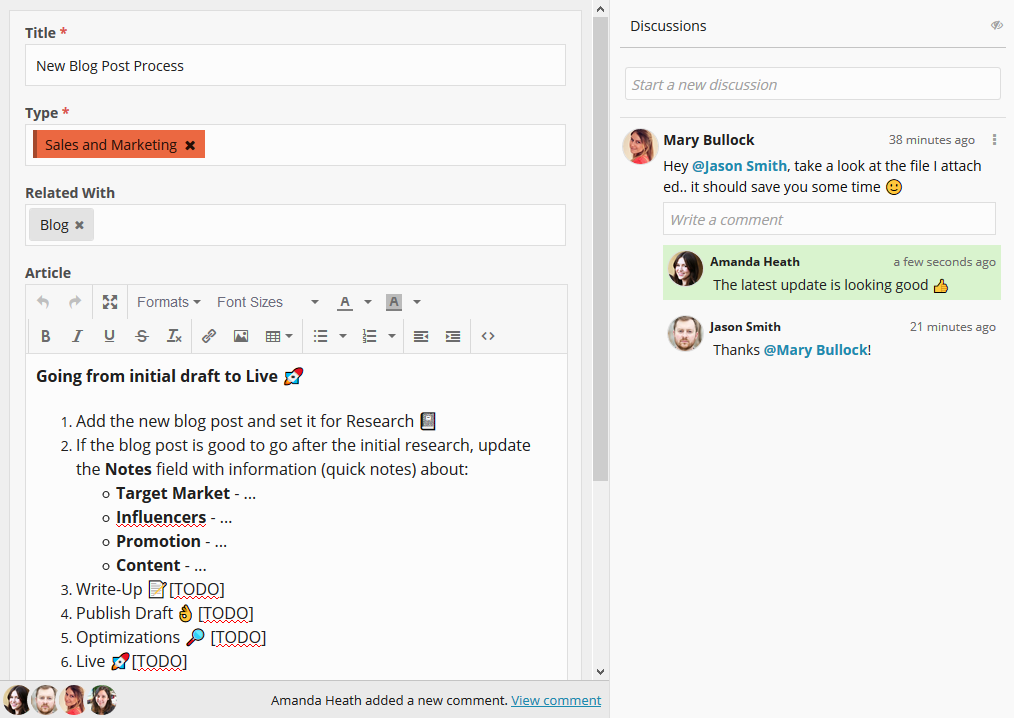This screenshot has width=1014, height=718.
Task: Open the Formats dropdown
Action: coord(168,302)
